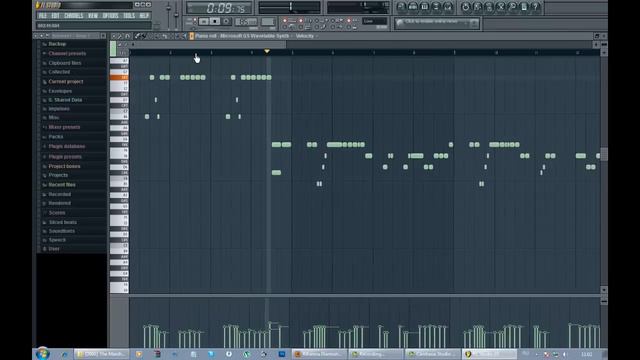Select Scores folder in browser

57,213
